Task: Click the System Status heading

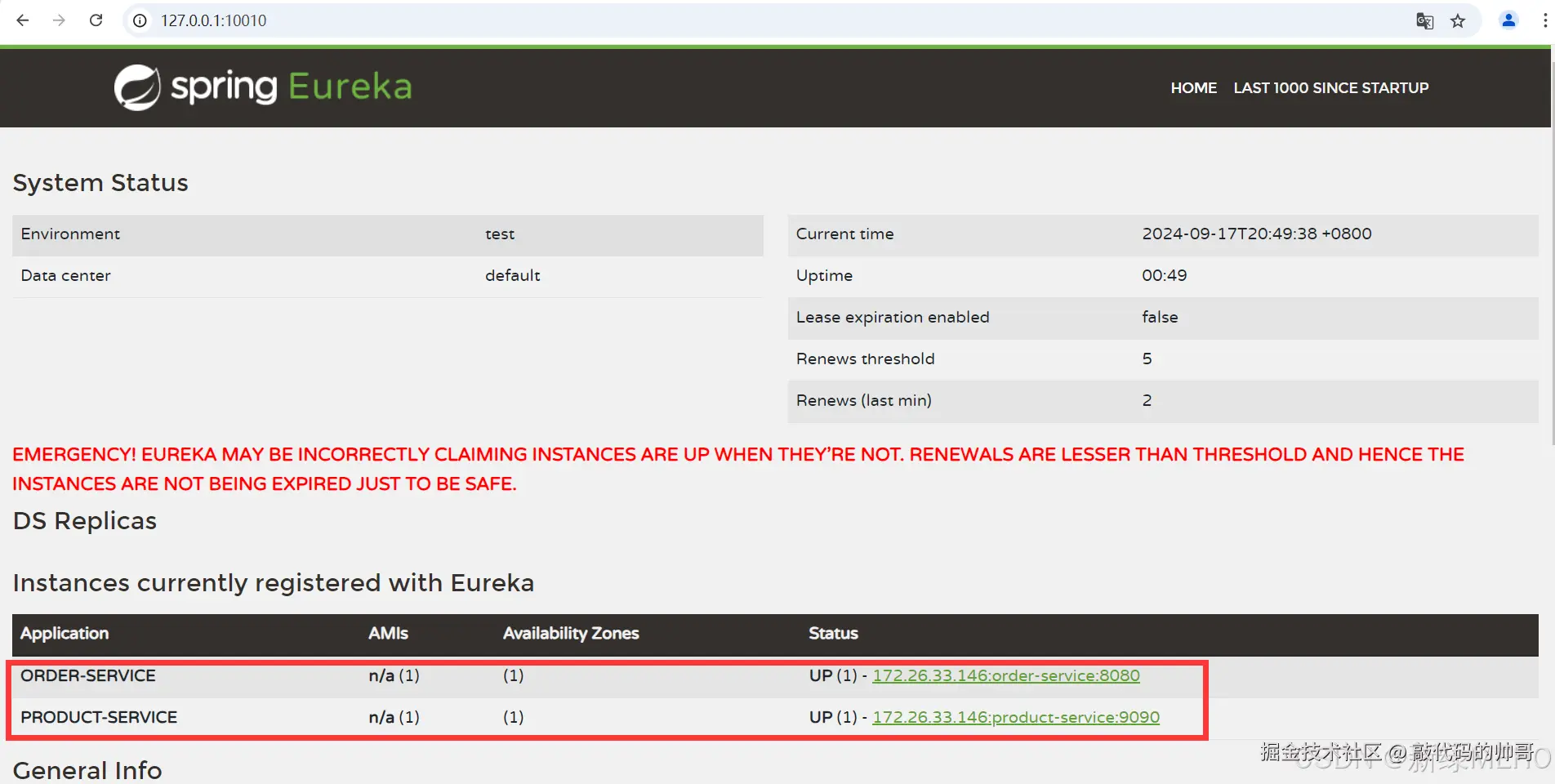Action: click(100, 183)
